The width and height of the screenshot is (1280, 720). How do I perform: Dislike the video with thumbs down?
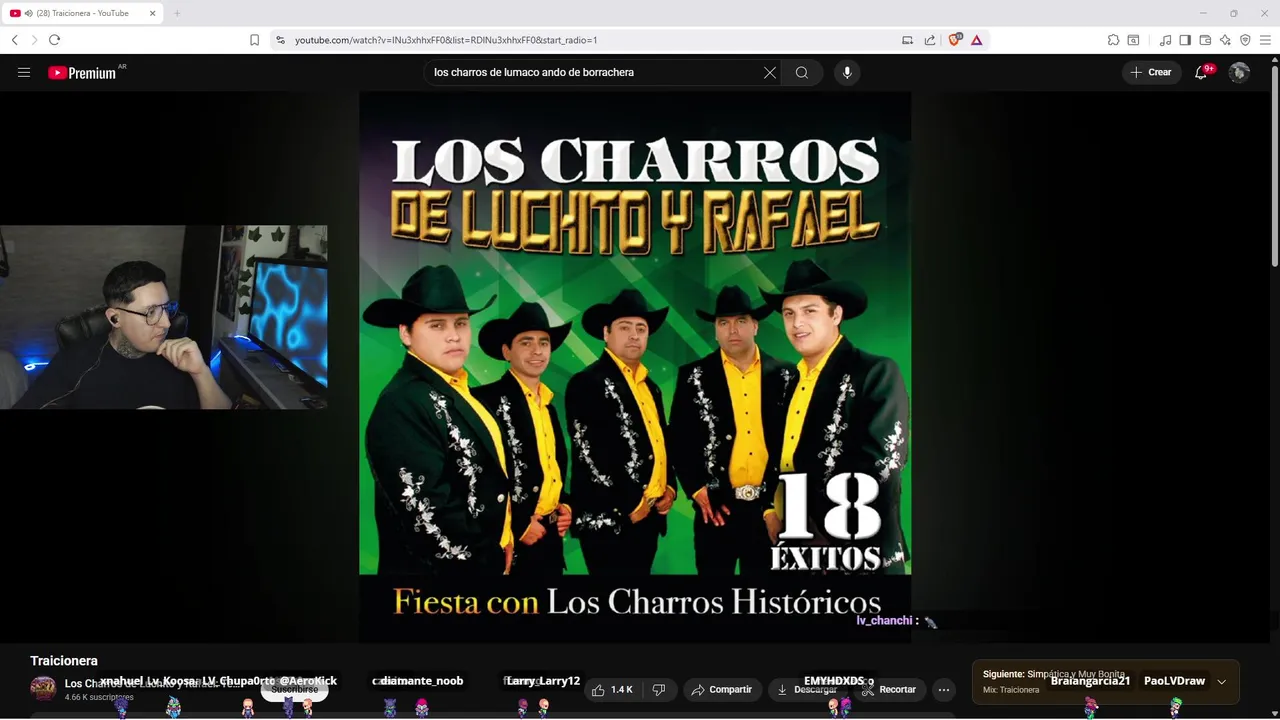(659, 690)
